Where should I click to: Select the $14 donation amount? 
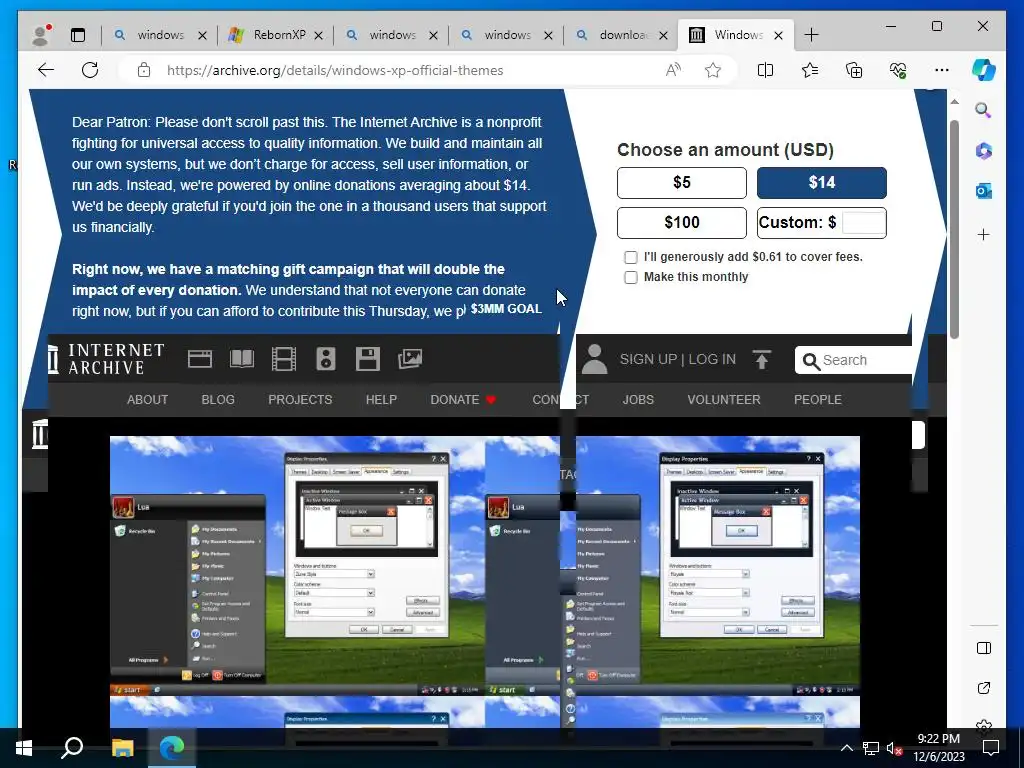[822, 183]
